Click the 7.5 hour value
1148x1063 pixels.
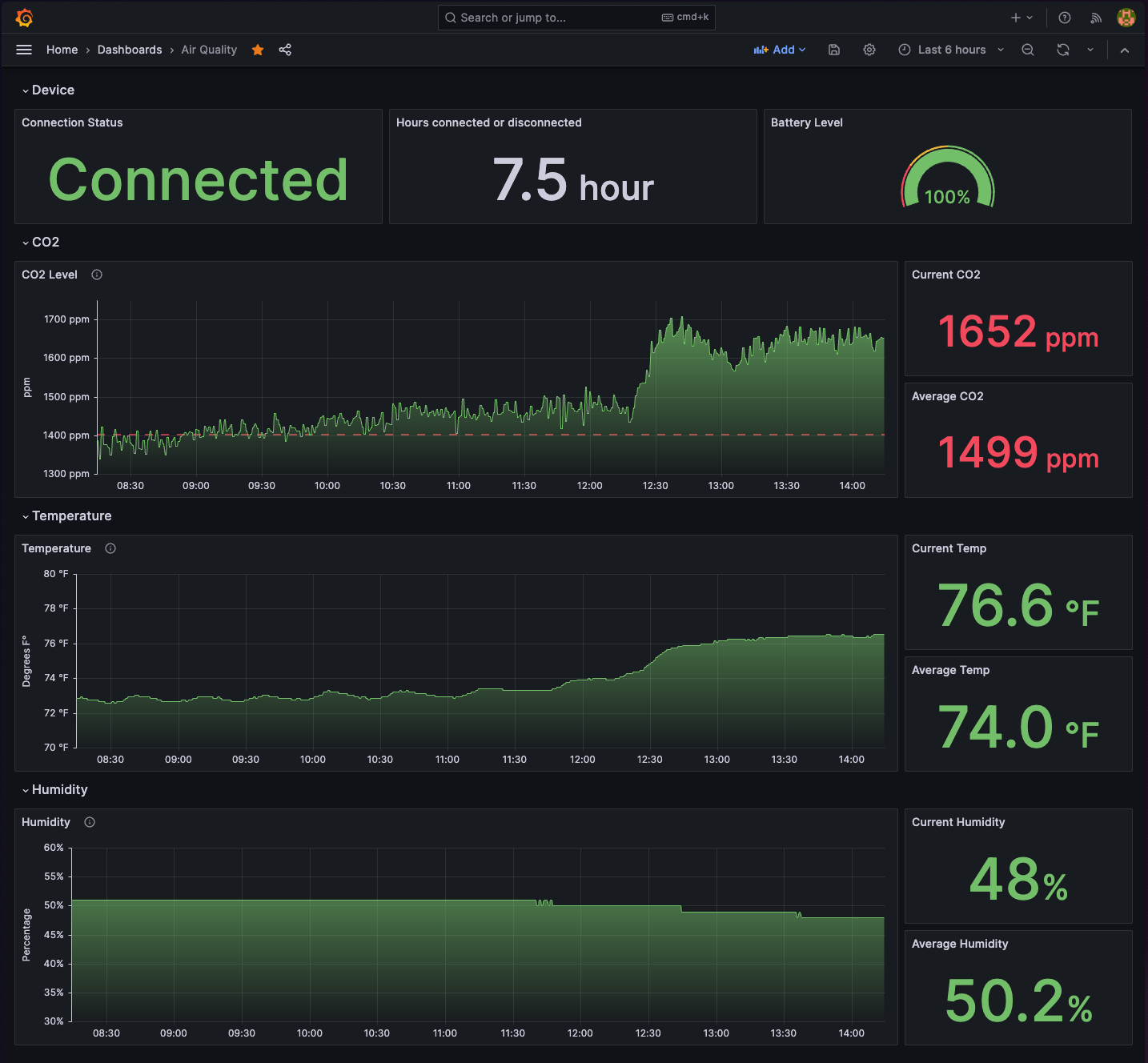click(573, 180)
